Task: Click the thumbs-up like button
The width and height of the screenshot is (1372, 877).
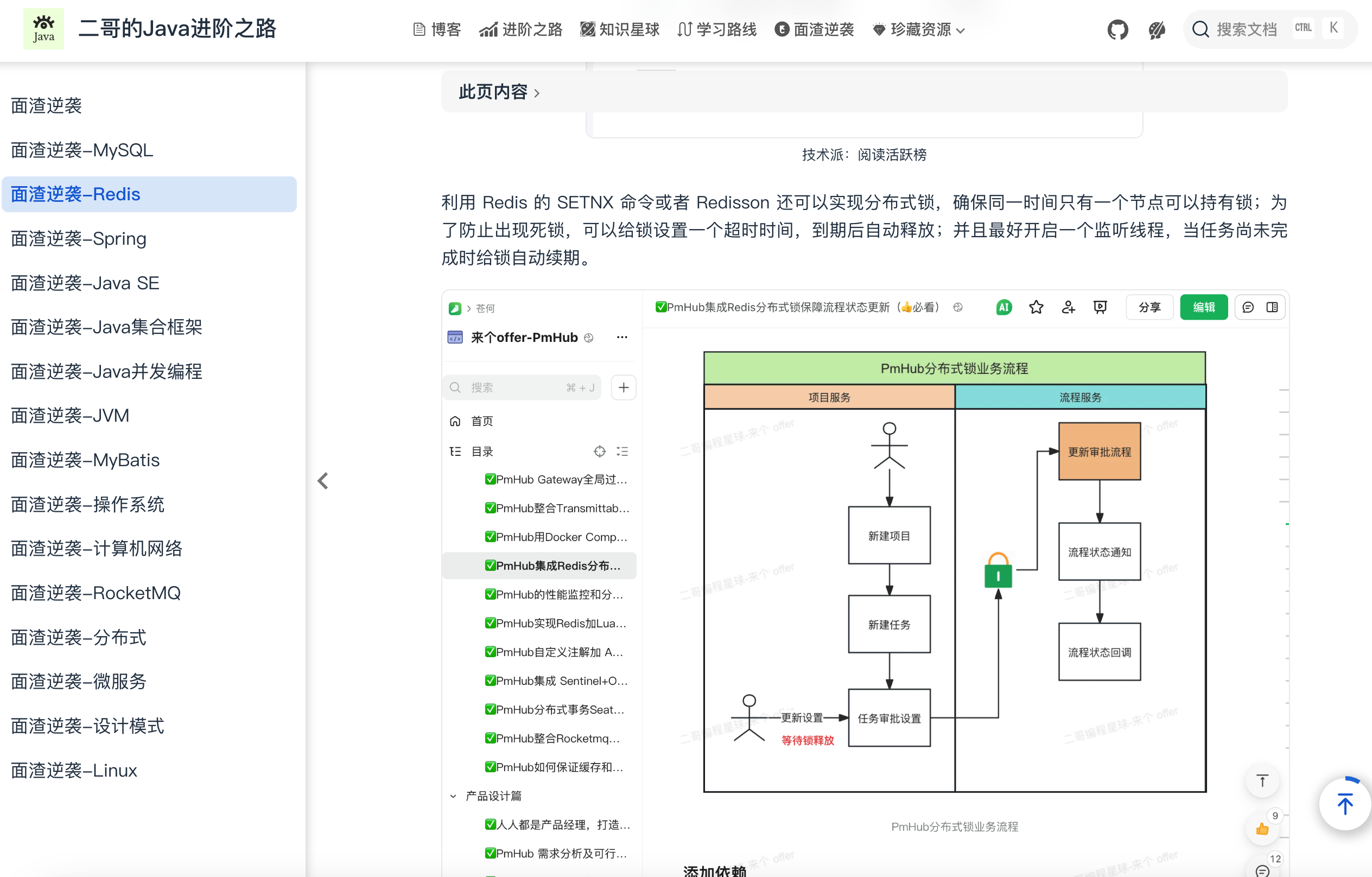Action: coord(1262,829)
